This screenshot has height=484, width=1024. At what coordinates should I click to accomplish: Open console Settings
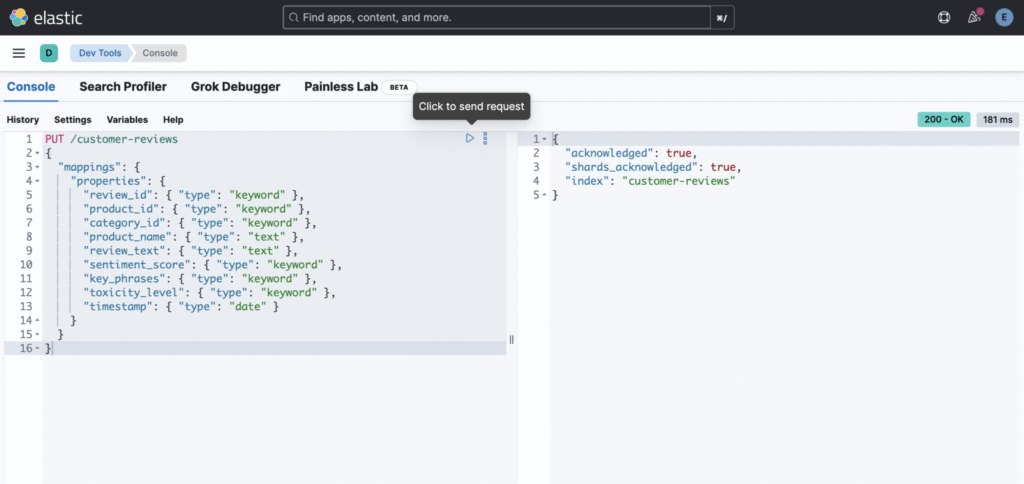click(72, 119)
